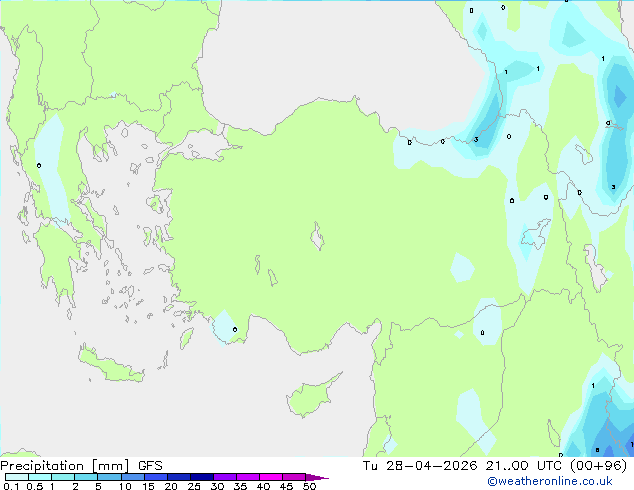Image resolution: width=634 pixels, height=490 pixels.
Task: Click the over-50 legend arrow tip
Action: [x=317, y=477]
